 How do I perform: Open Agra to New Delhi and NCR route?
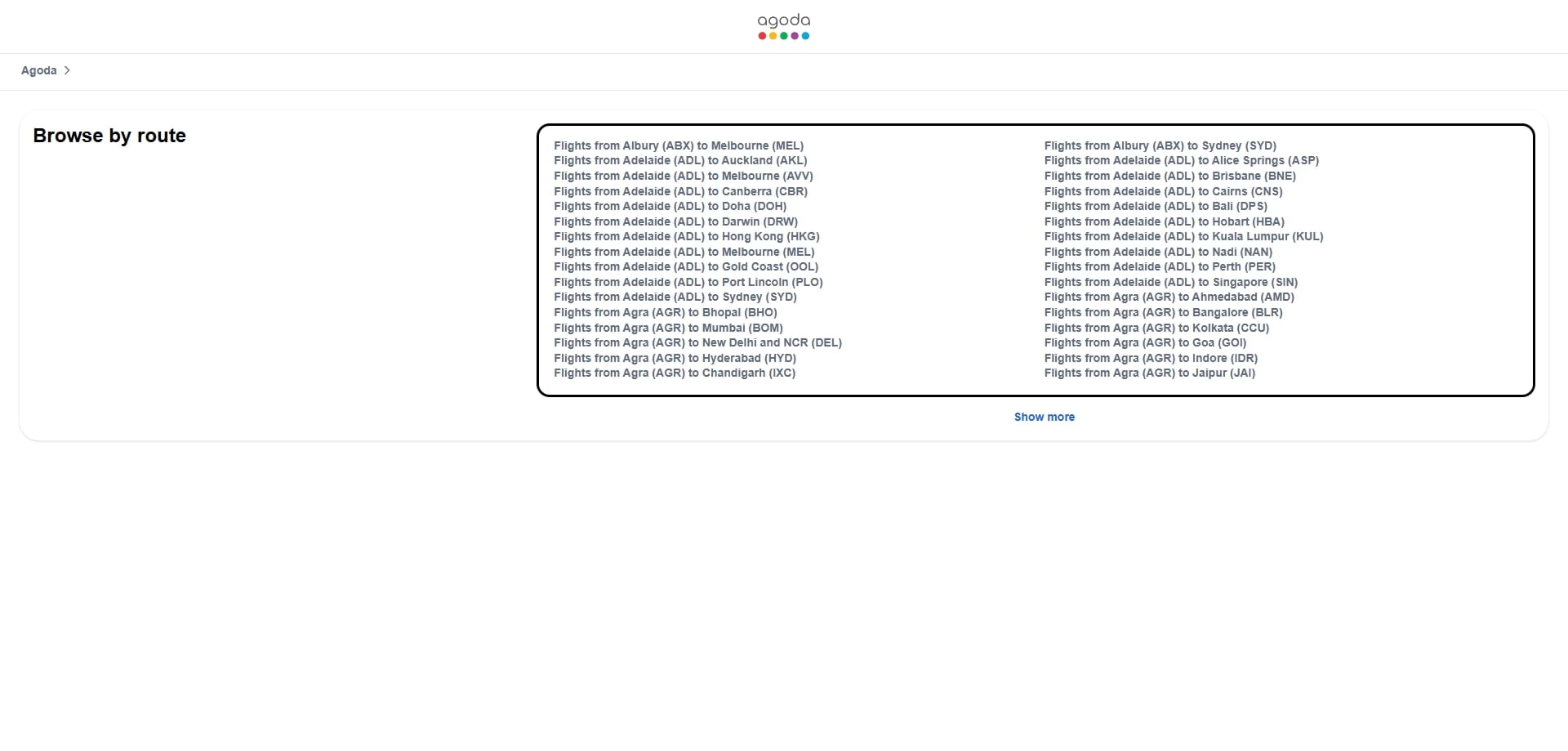697,342
